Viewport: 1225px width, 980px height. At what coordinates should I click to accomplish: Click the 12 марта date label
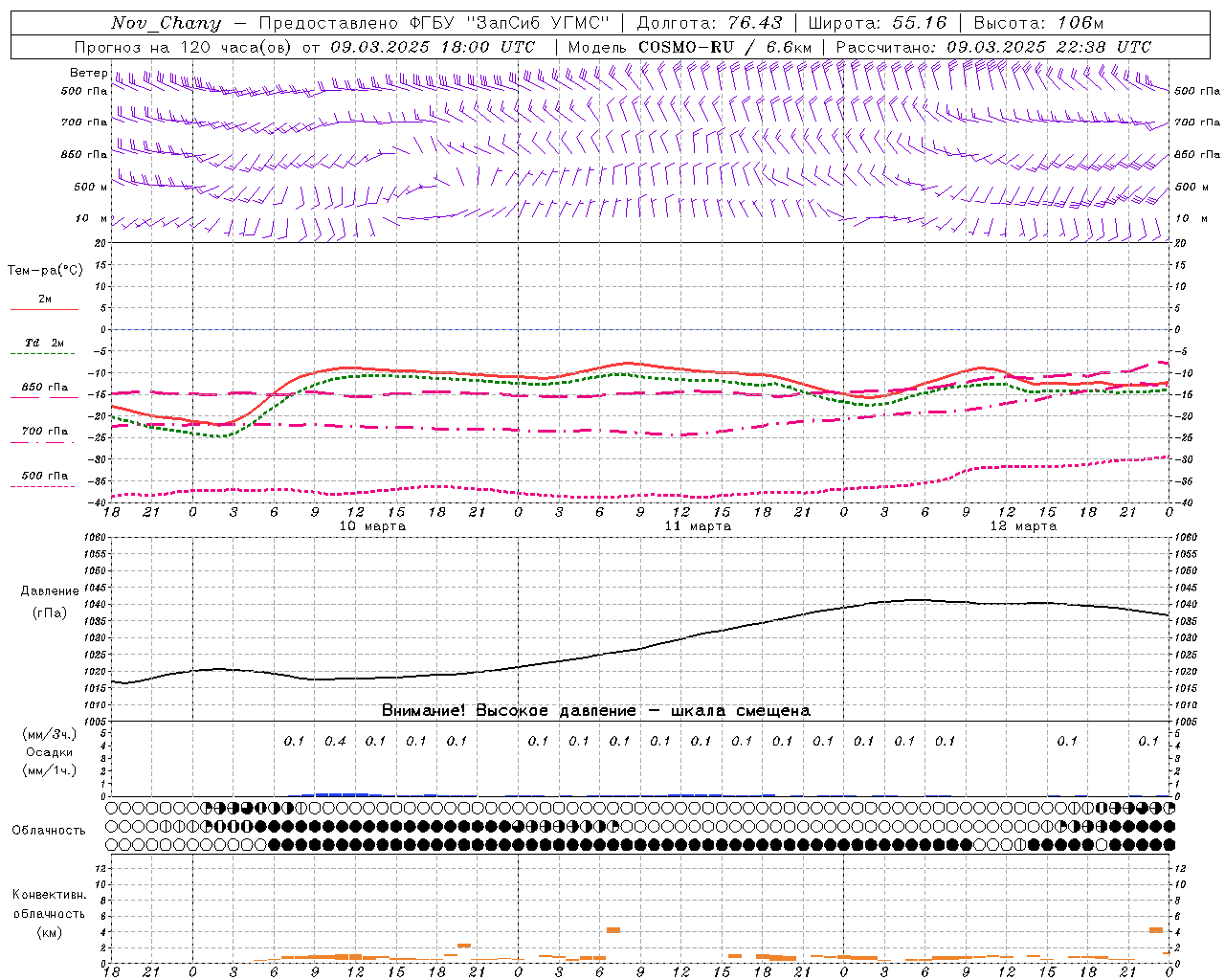pos(1023,526)
